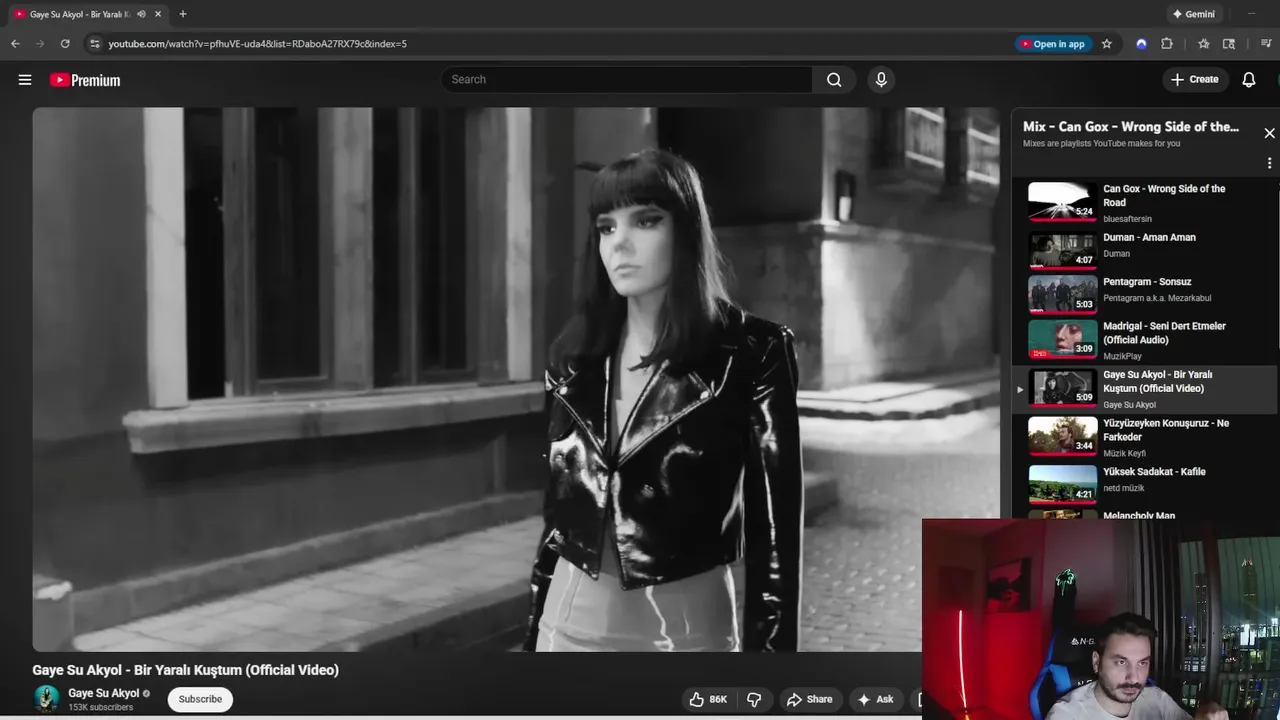The width and height of the screenshot is (1280, 720).
Task: Mute the tab via its speaker icon
Action: tap(141, 14)
